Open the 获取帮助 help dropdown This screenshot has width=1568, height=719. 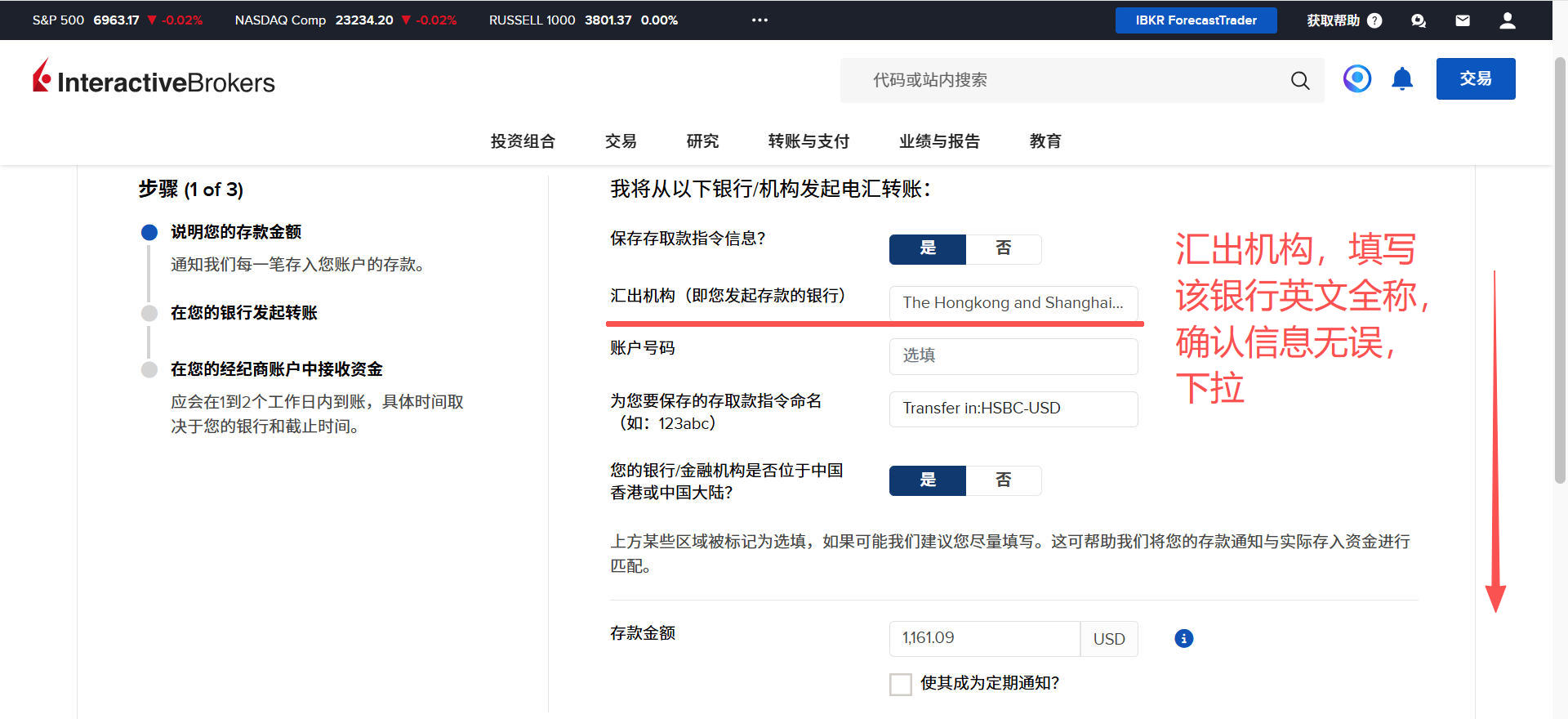pyautogui.click(x=1343, y=20)
